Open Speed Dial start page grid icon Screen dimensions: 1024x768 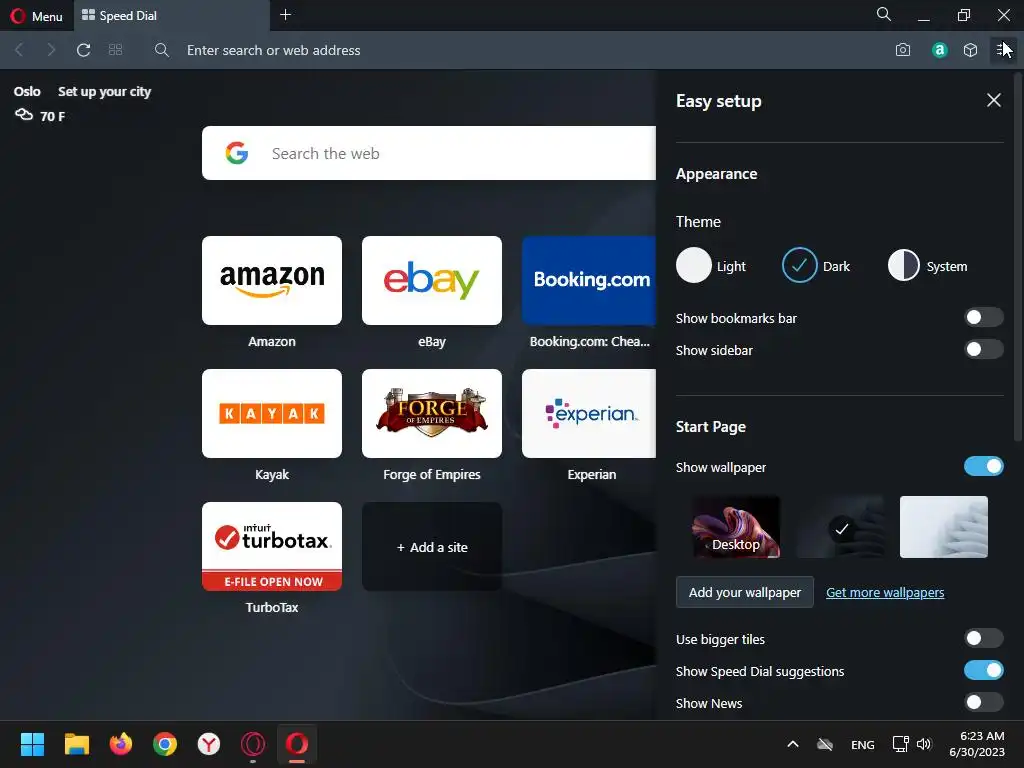[x=116, y=50]
